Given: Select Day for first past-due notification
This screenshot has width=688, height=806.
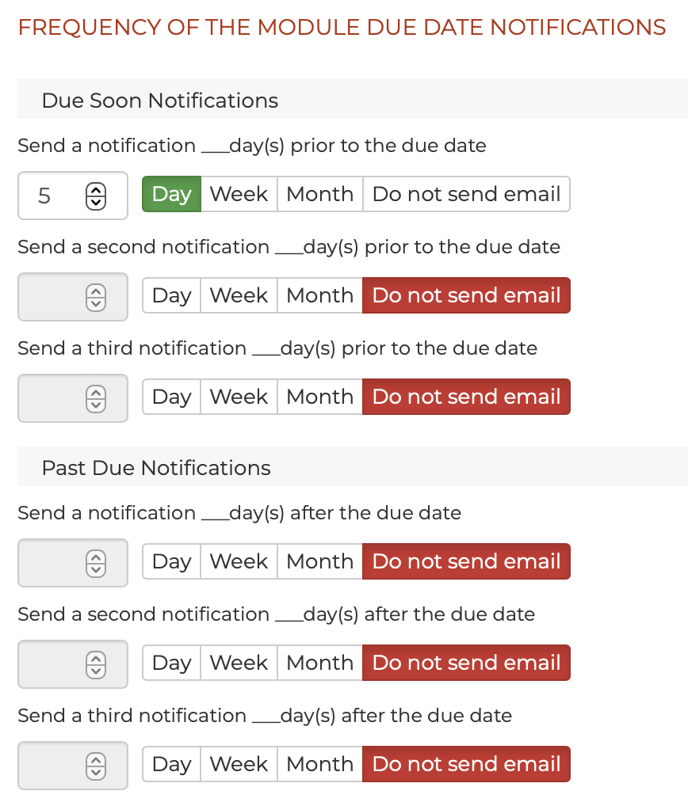Looking at the screenshot, I should click(171, 561).
